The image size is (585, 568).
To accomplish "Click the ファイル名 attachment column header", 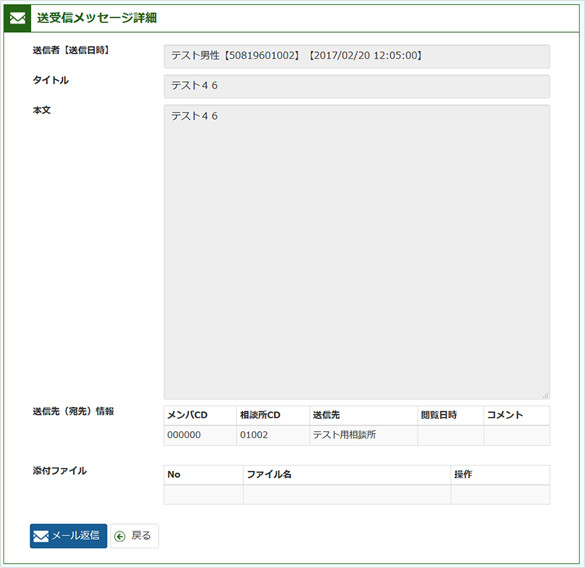I will coord(269,475).
